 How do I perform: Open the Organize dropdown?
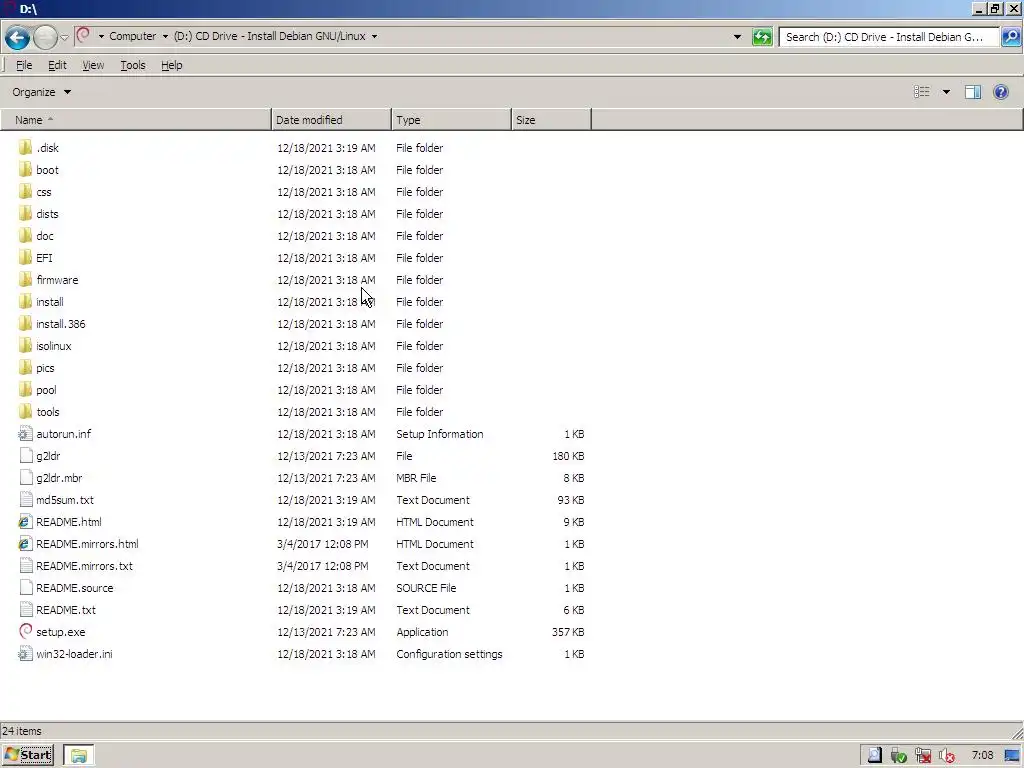41,92
